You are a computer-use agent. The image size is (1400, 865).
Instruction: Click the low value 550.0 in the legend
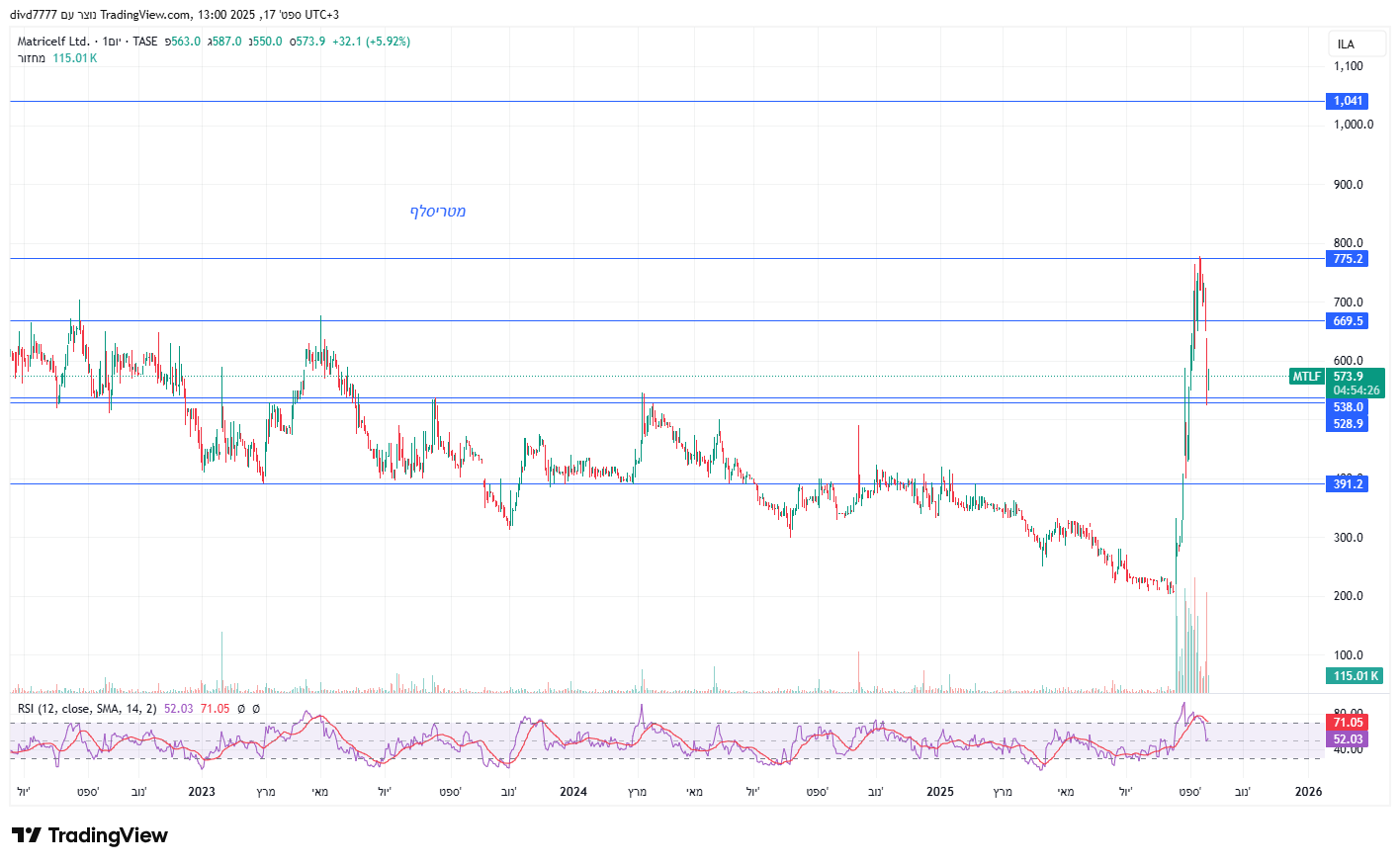[267, 42]
